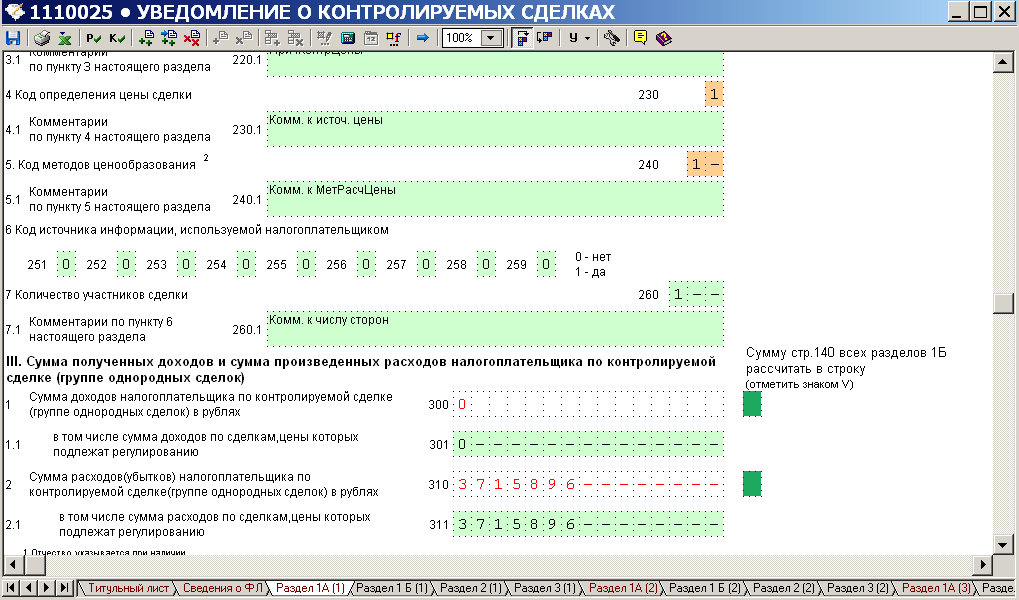Viewport: 1019px width, 600px height.
Task: Click the greyed add row icon
Action: click(272, 38)
